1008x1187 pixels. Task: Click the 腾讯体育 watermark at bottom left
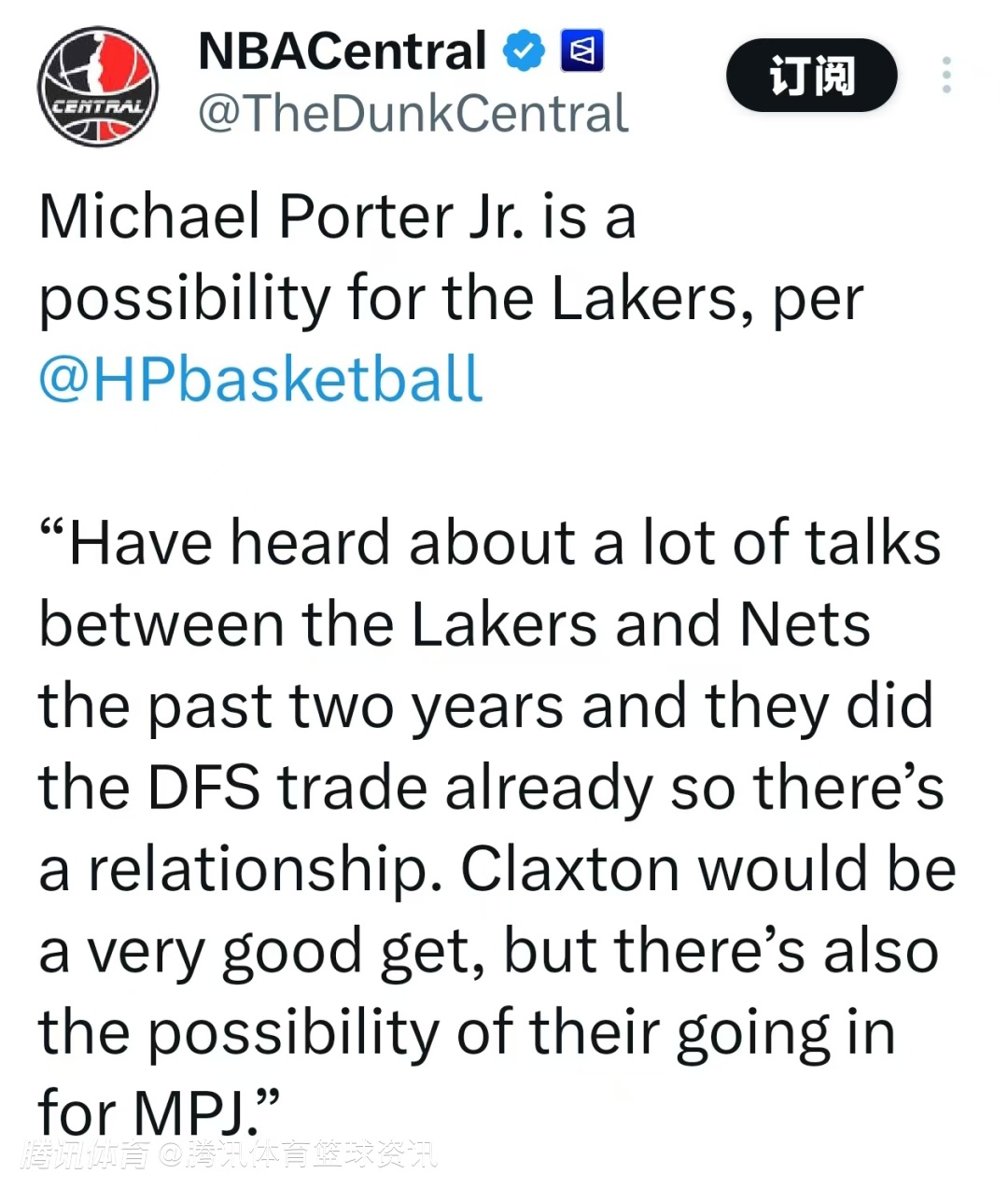point(86,1154)
